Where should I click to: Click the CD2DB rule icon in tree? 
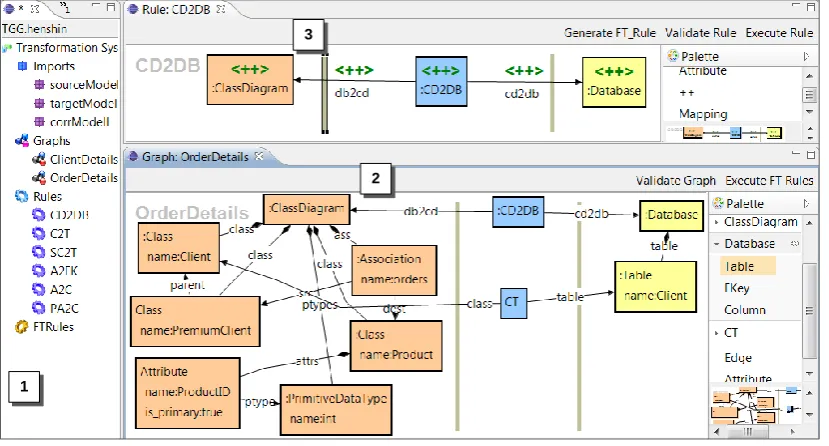(39, 215)
